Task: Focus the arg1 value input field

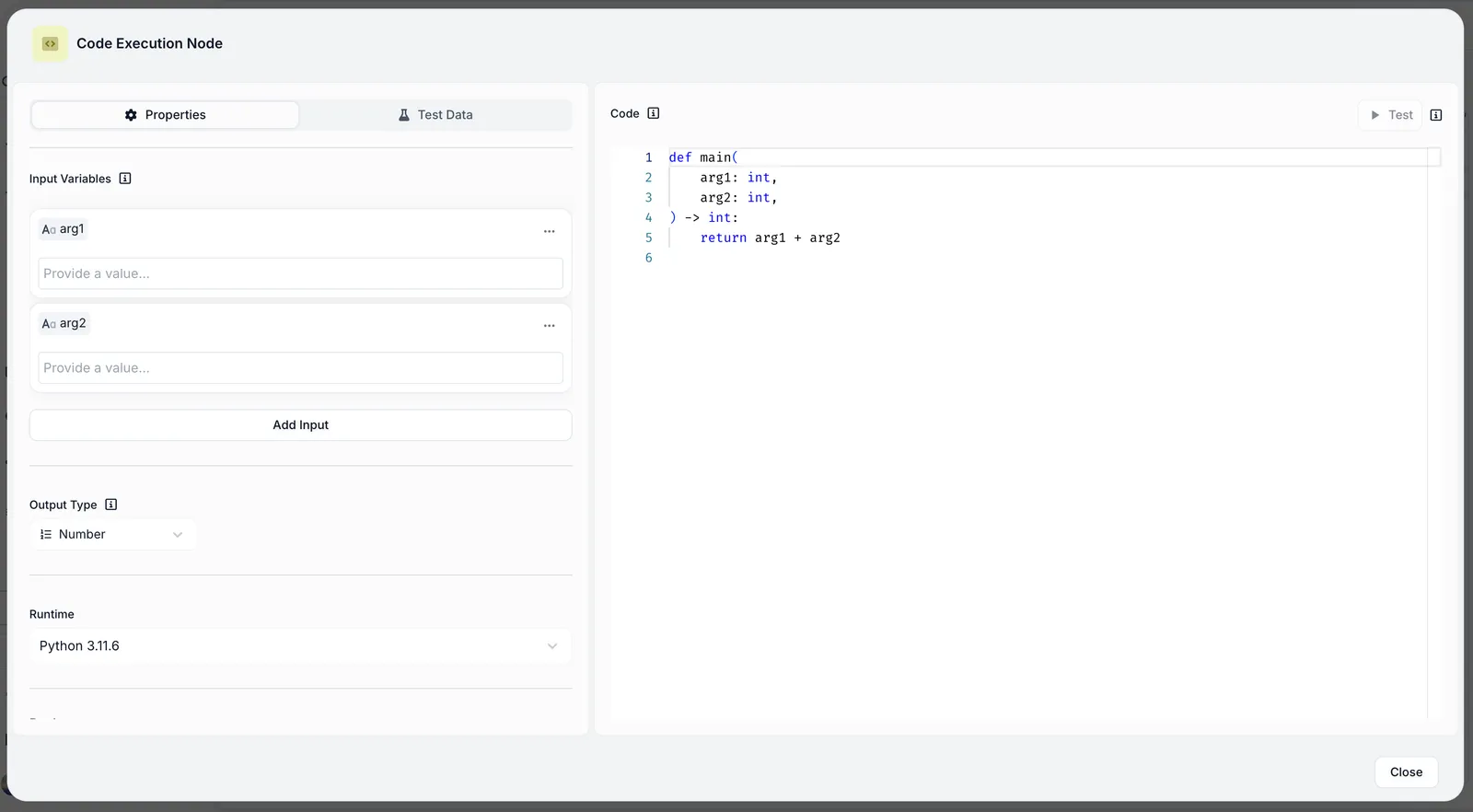Action: tap(300, 273)
